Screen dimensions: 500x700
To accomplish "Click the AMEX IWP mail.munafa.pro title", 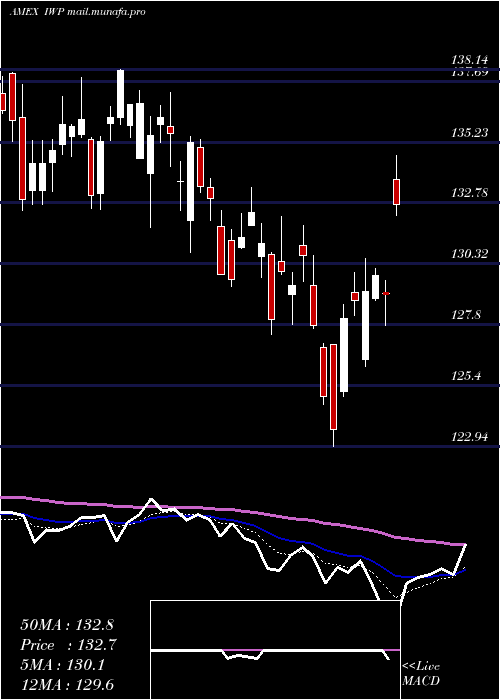I will coord(77,12).
